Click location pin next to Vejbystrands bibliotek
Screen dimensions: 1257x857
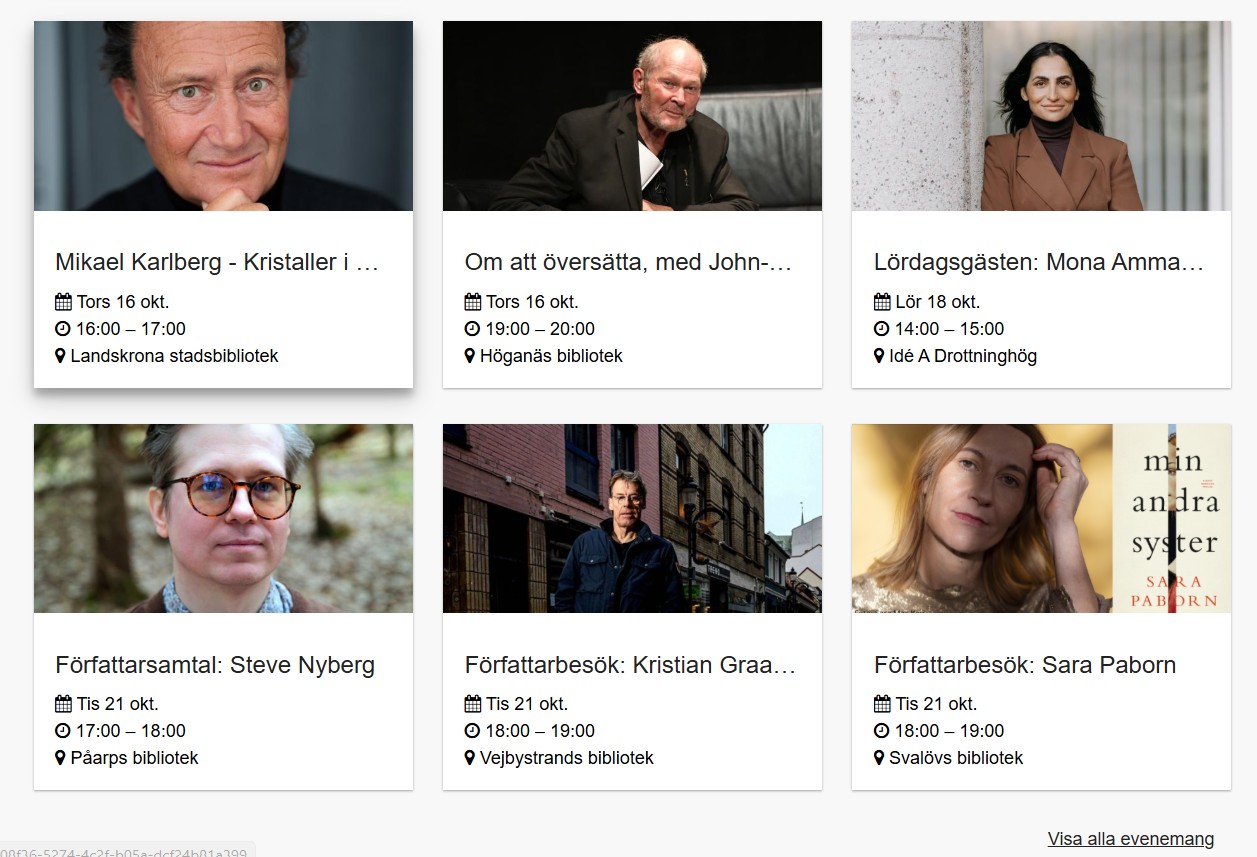[x=470, y=758]
